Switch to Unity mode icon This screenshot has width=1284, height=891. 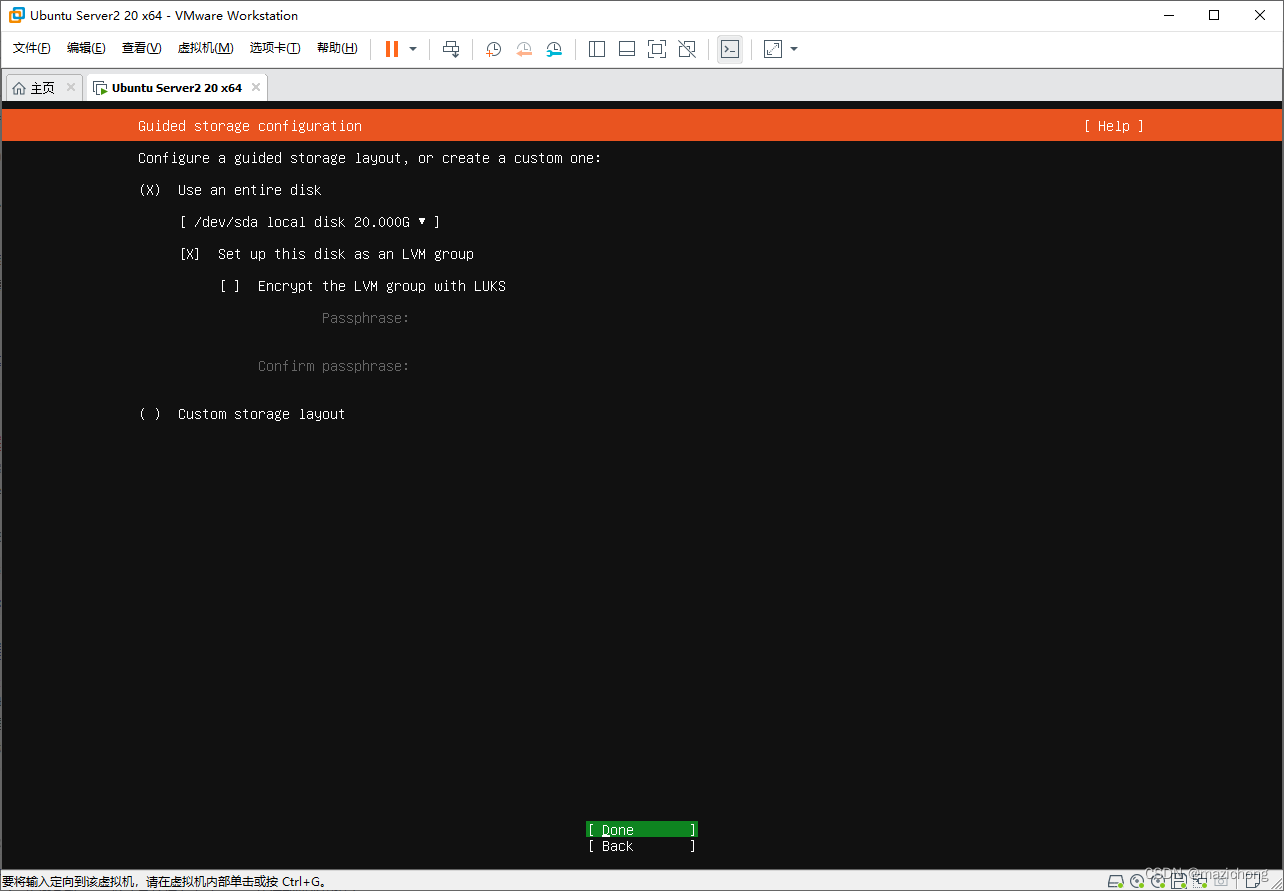(687, 49)
